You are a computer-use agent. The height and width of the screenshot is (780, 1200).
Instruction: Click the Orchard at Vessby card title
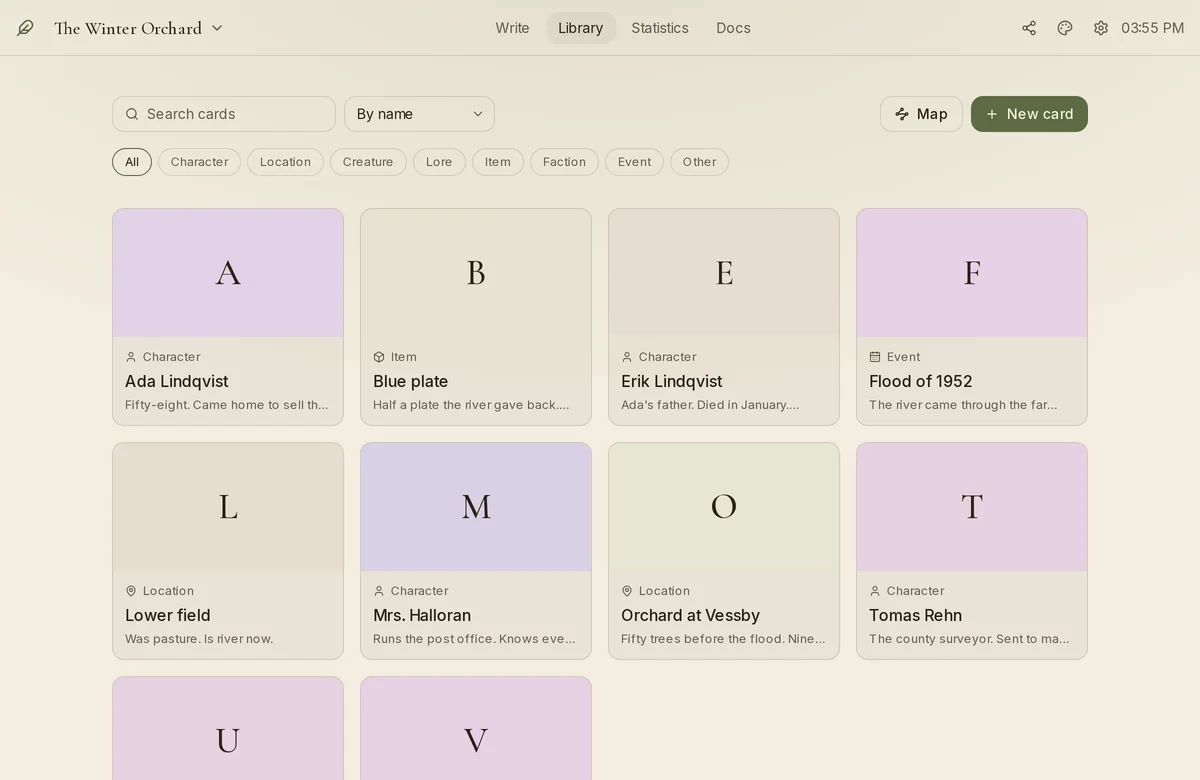(x=691, y=615)
